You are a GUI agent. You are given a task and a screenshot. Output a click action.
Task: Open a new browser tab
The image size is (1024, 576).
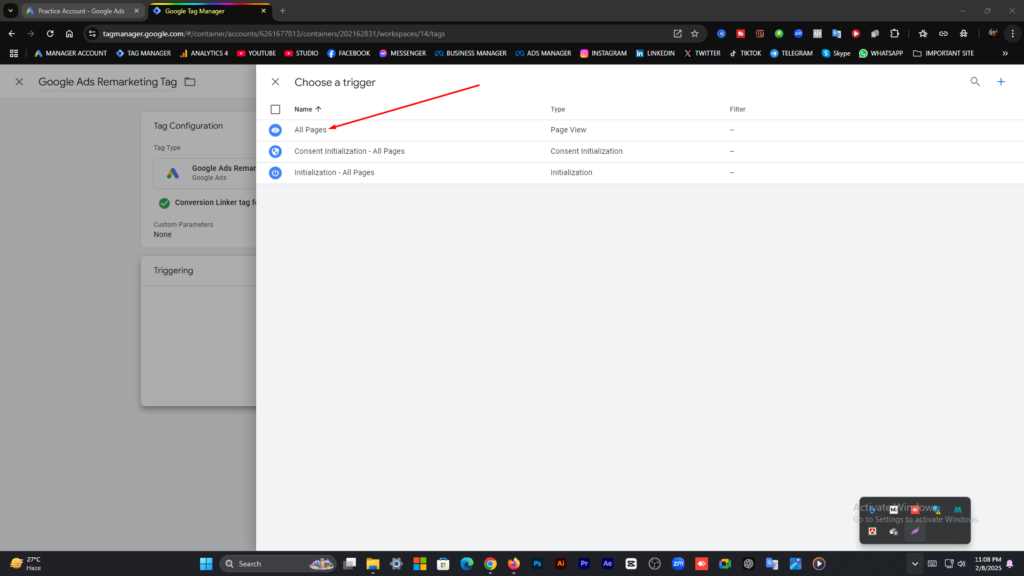click(x=283, y=11)
